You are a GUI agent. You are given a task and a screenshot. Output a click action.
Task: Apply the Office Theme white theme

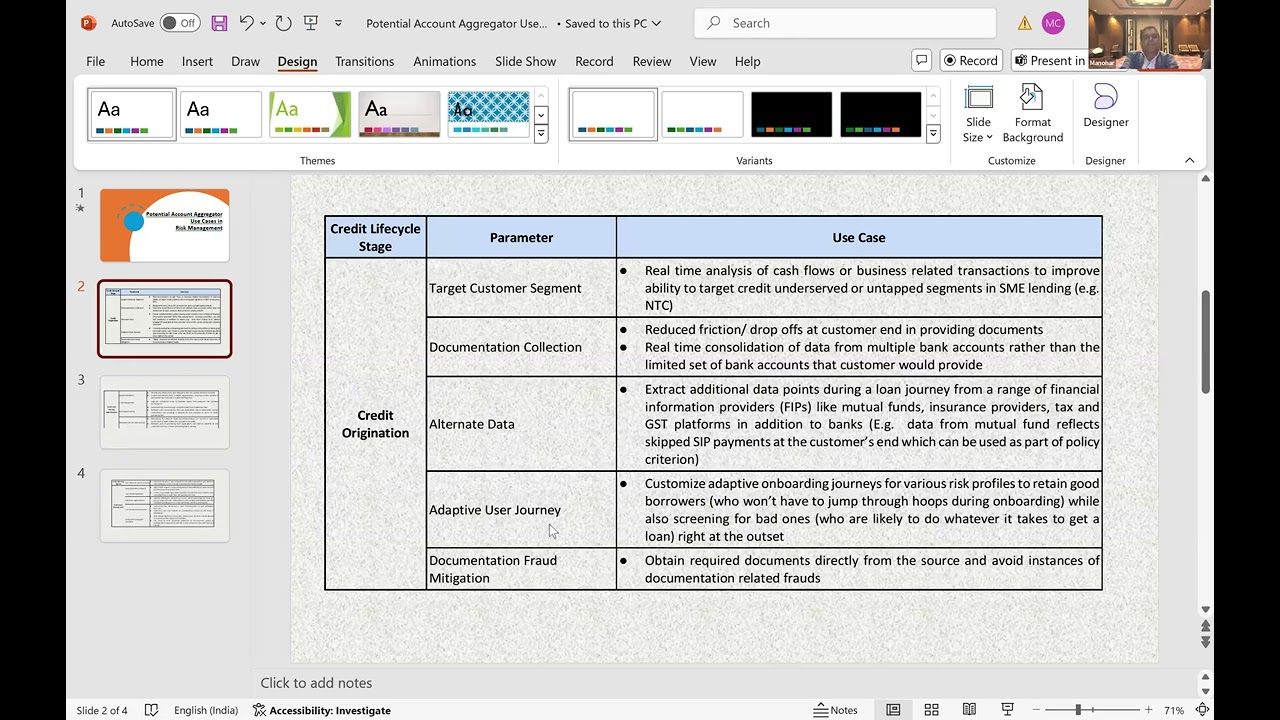pyautogui.click(x=132, y=114)
